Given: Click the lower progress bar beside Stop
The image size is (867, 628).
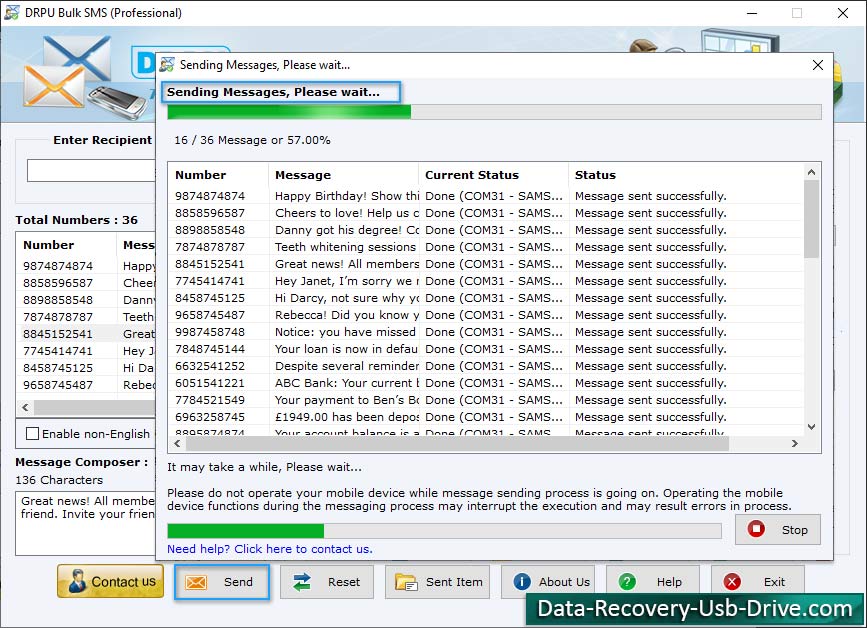Looking at the screenshot, I should click(445, 531).
